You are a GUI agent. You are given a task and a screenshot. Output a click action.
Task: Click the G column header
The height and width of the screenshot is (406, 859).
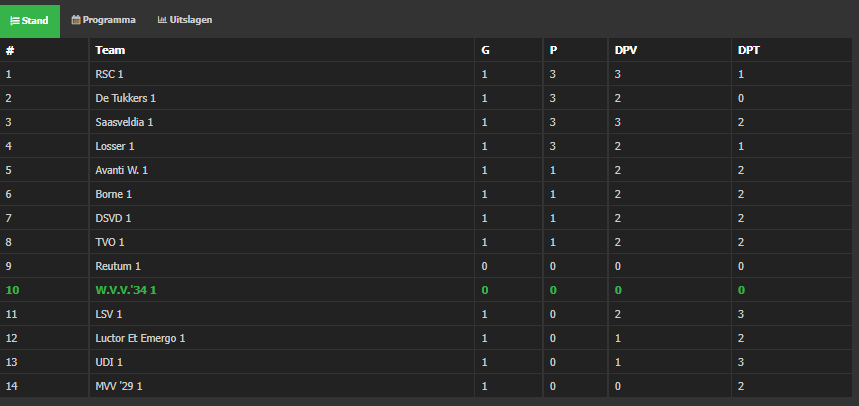pyautogui.click(x=485, y=50)
